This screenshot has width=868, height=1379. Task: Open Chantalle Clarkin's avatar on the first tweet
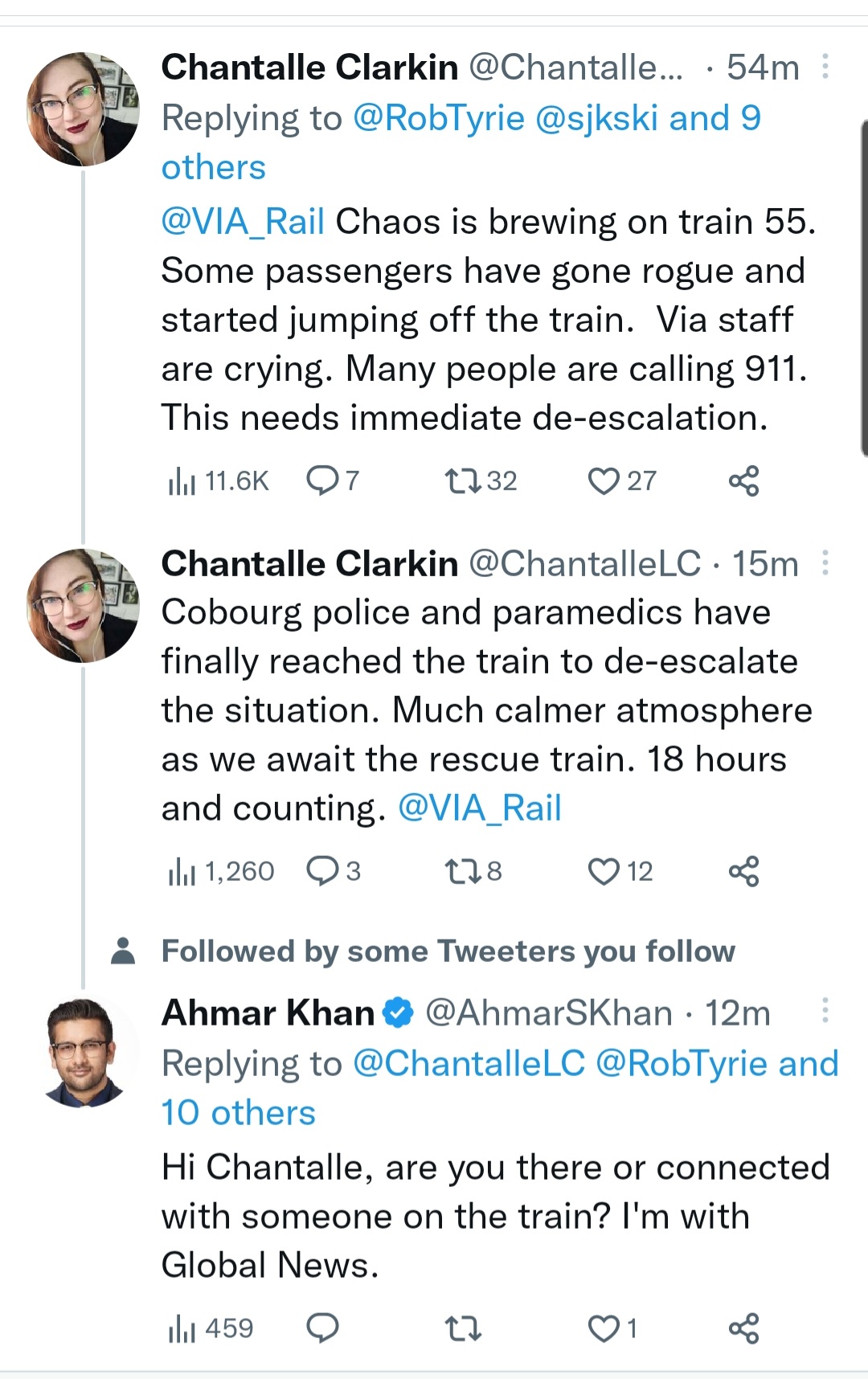pyautogui.click(x=83, y=109)
